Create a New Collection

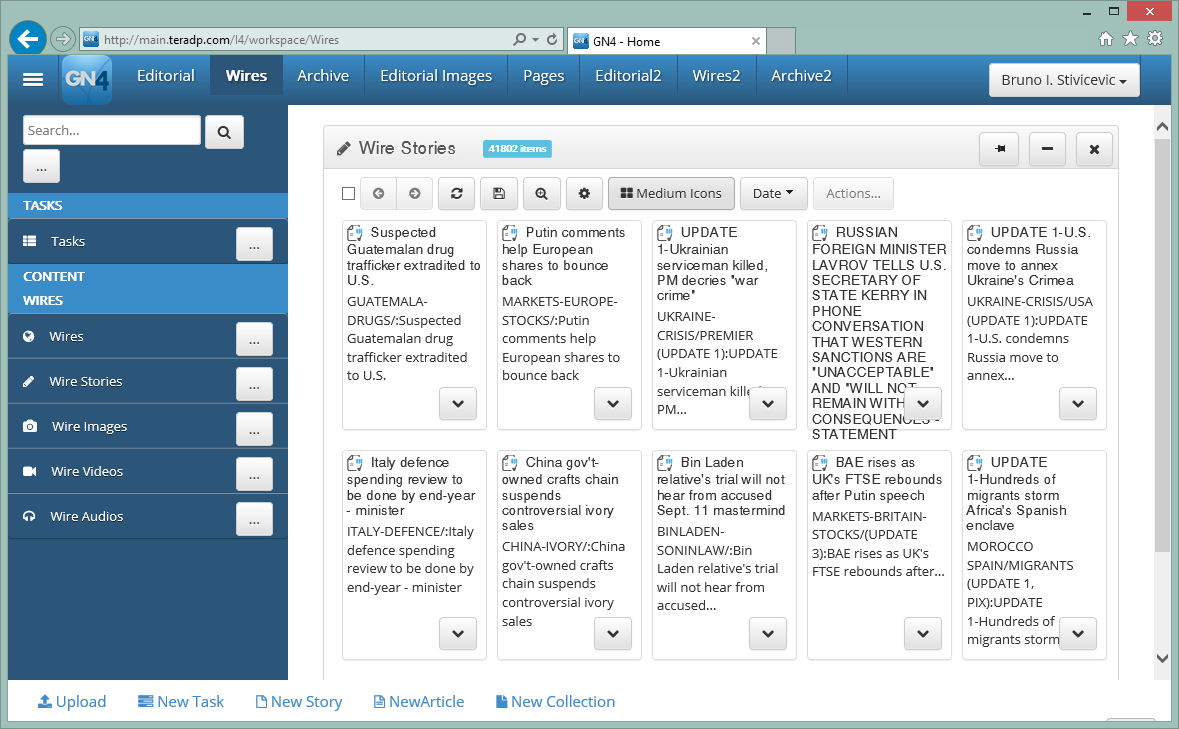555,702
